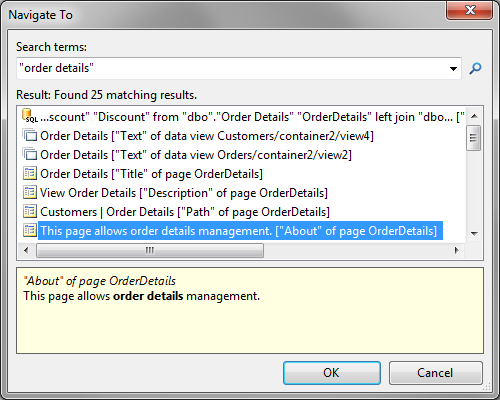The width and height of the screenshot is (500, 400).
Task: Confirm navigation with the OK button
Action: tap(332, 373)
